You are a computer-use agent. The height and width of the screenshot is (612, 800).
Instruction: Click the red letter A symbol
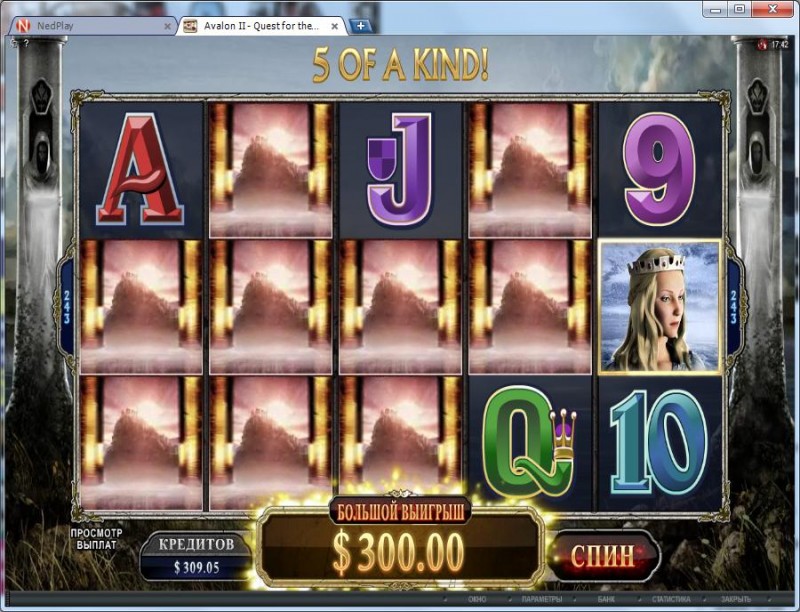pos(140,170)
